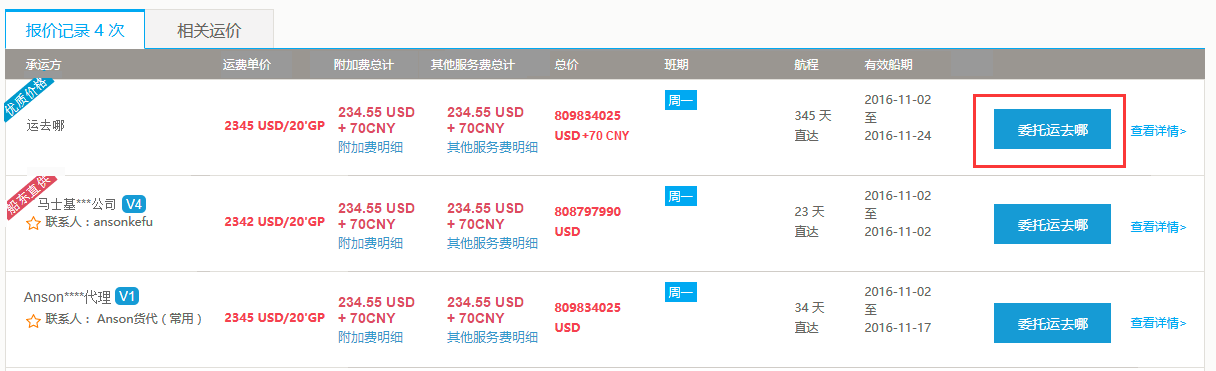
Task: Click the star icon beside 联系人：ansonkefu
Action: click(x=33, y=223)
